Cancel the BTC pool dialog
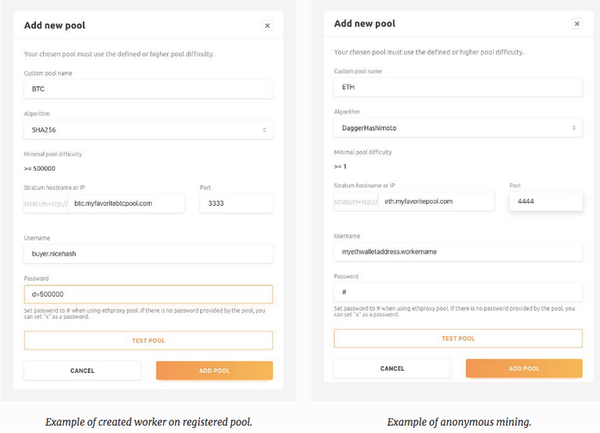Image resolution: width=600 pixels, height=433 pixels. click(x=82, y=370)
